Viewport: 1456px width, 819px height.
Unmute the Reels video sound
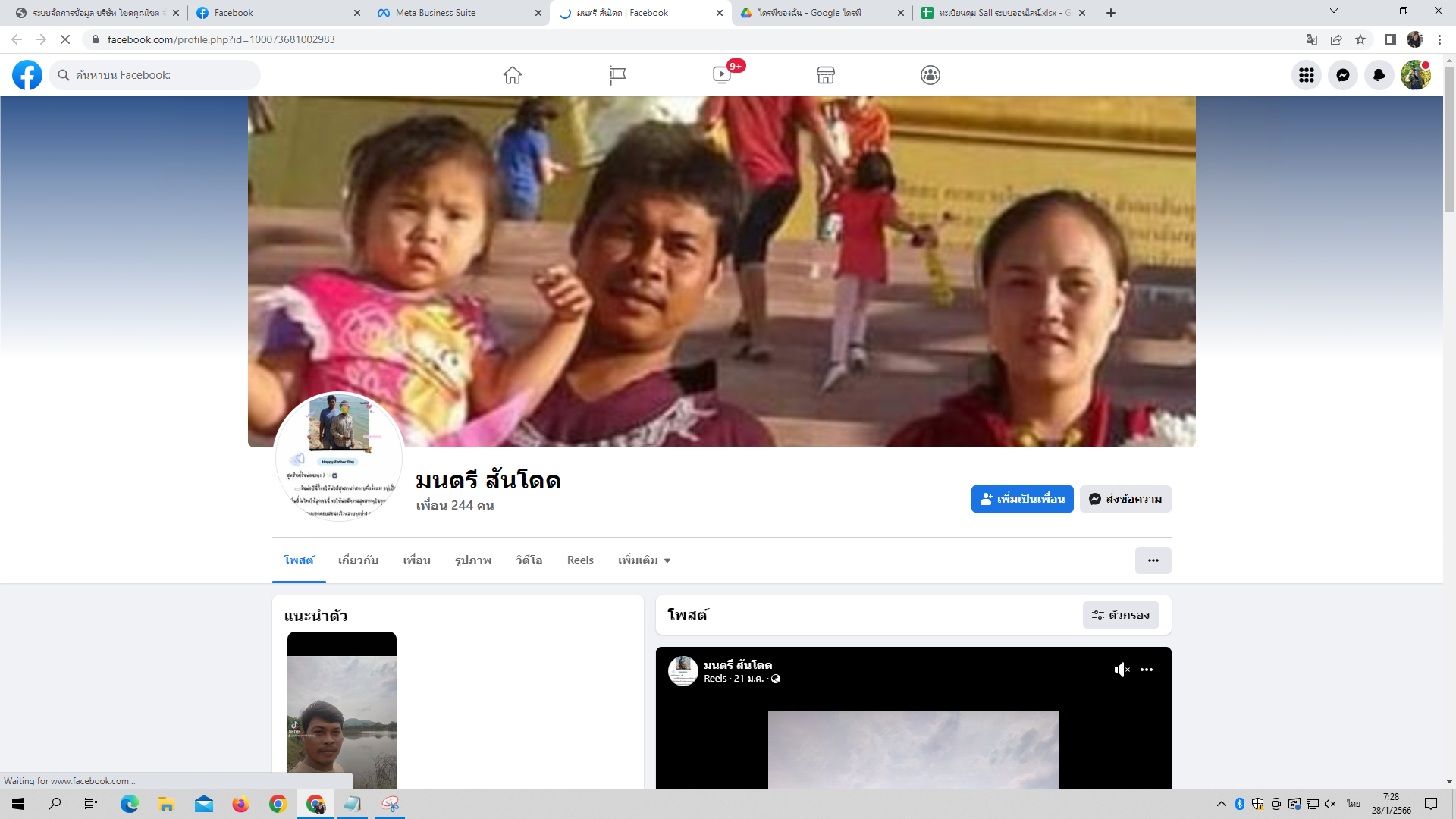pyautogui.click(x=1122, y=670)
